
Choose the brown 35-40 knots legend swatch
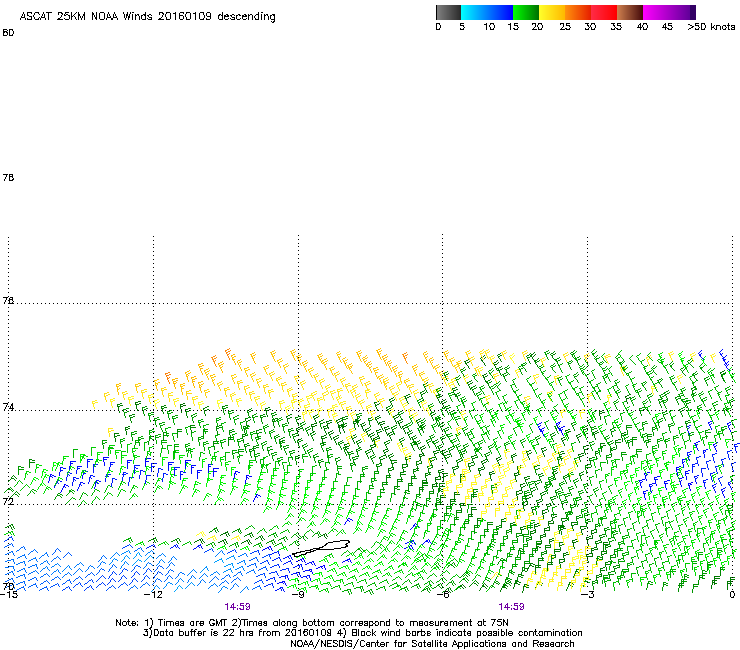(630, 12)
